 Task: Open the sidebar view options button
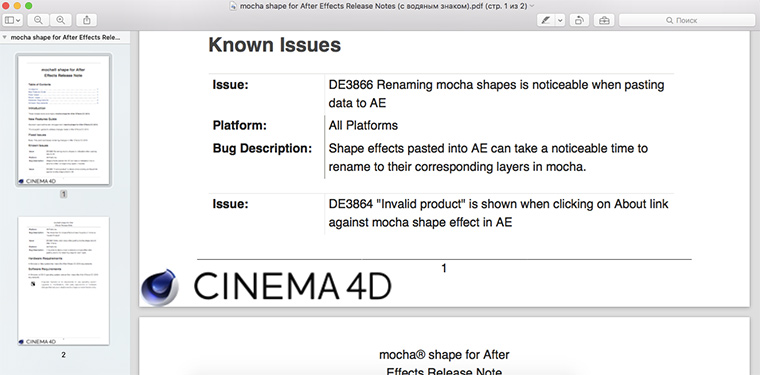click(13, 20)
